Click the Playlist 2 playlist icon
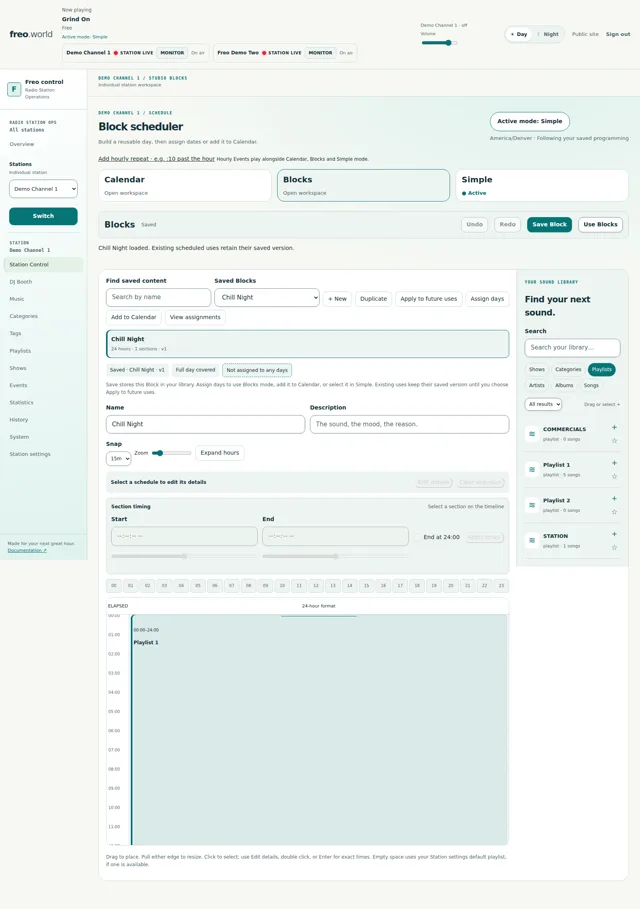Image resolution: width=640 pixels, height=909 pixels. 532,505
